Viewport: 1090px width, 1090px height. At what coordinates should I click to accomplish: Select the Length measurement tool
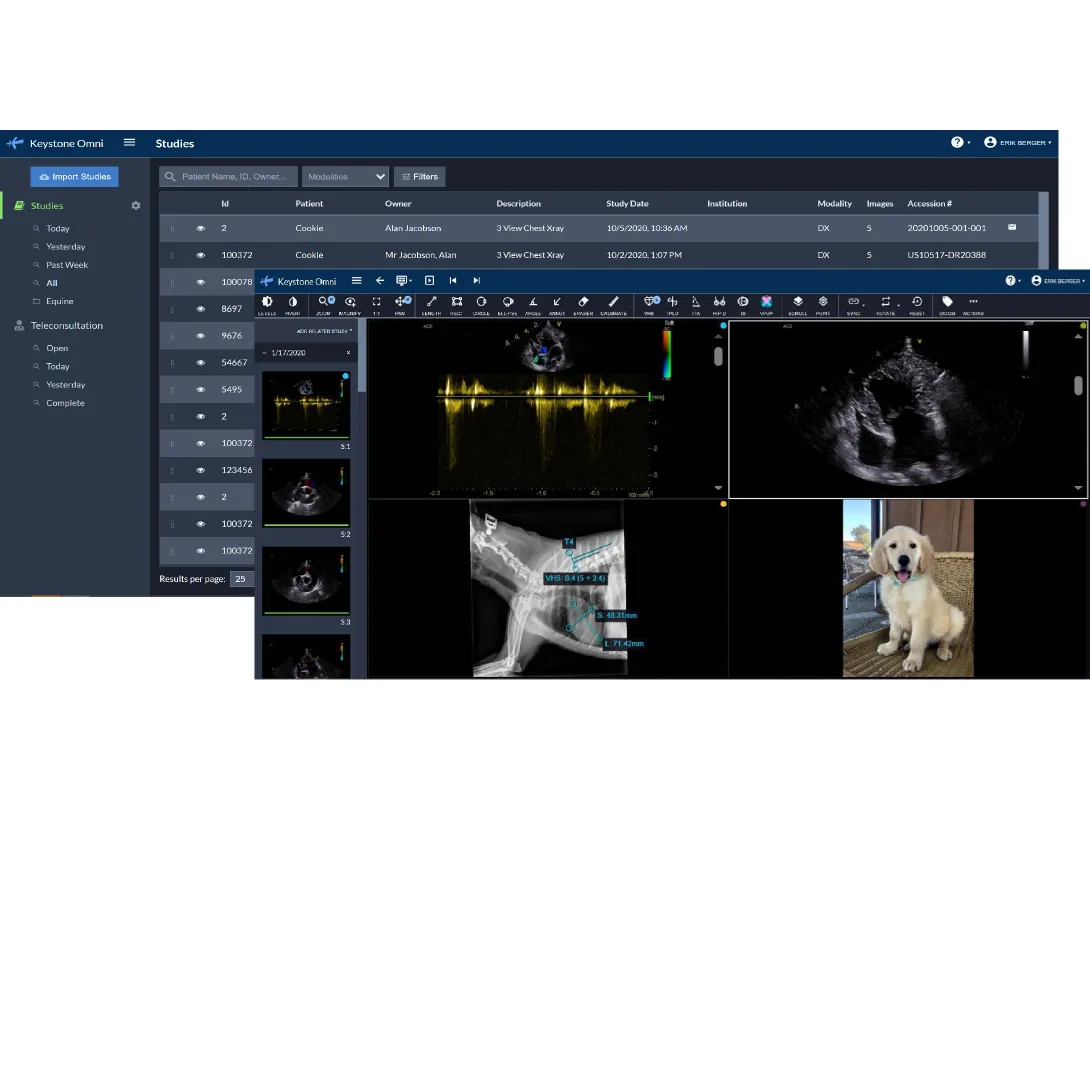432,302
